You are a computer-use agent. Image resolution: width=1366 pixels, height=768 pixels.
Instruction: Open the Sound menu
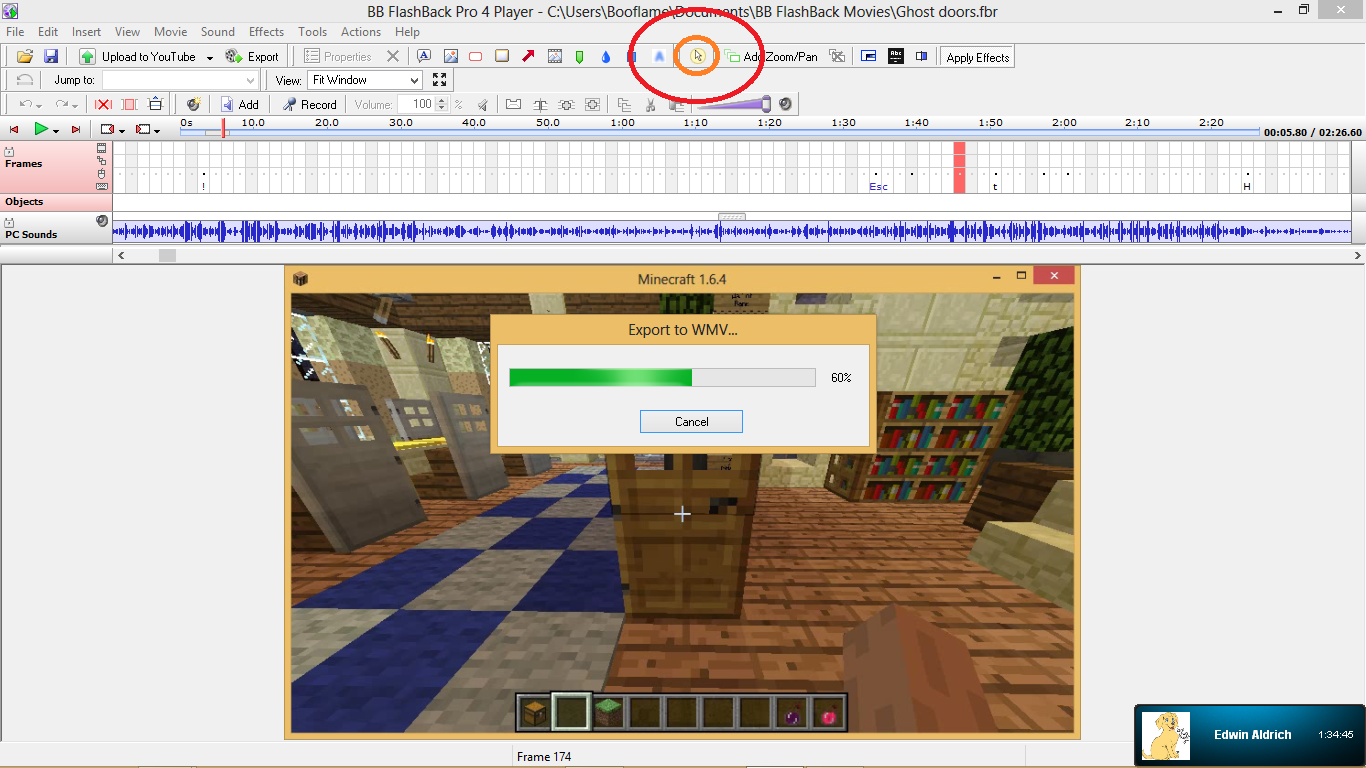coord(218,32)
